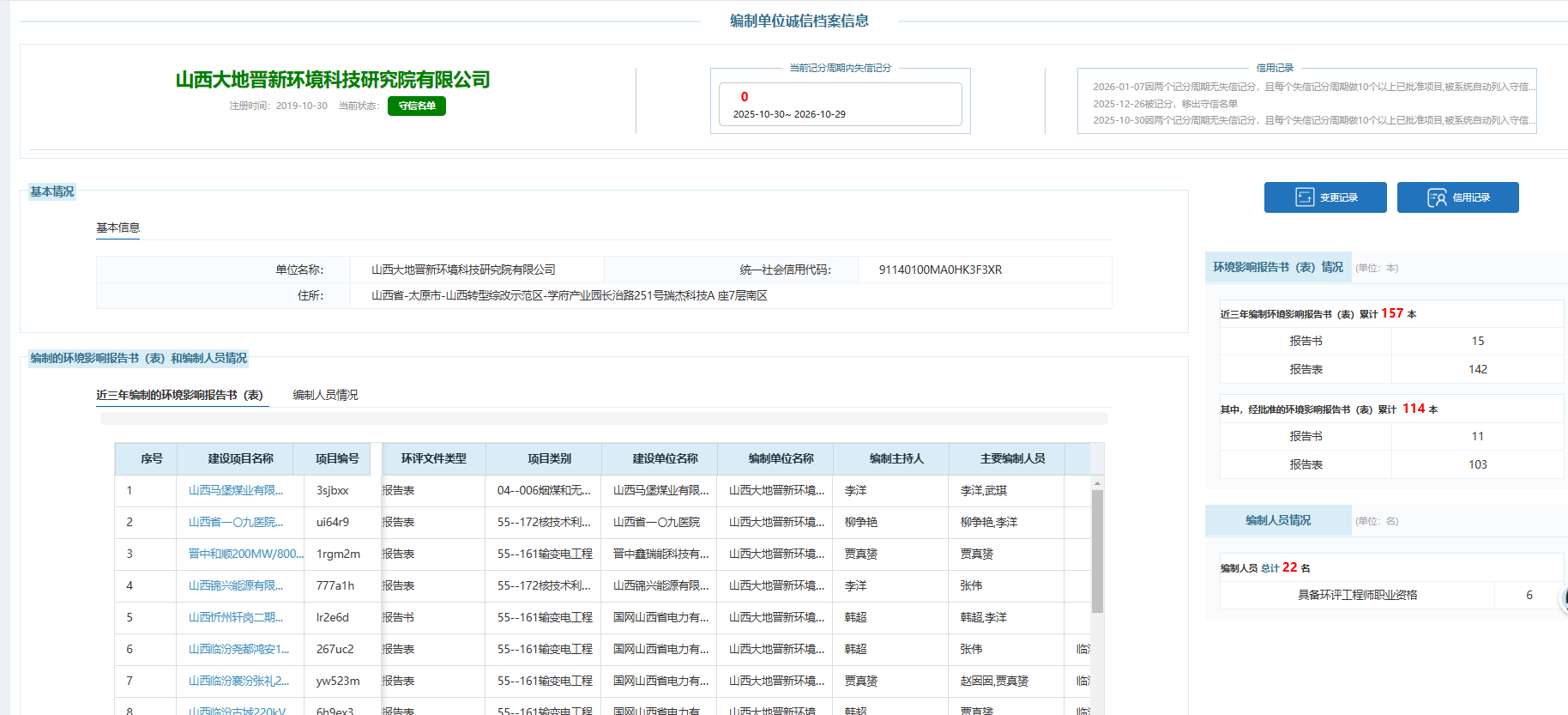Image resolution: width=1568 pixels, height=715 pixels.
Task: Click the 信用记录 button
Action: pos(1457,197)
